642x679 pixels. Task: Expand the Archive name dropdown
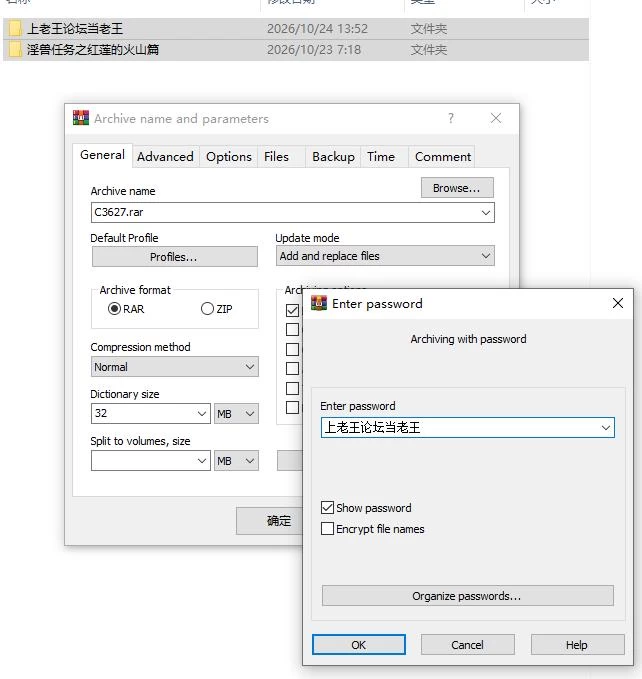tap(486, 213)
